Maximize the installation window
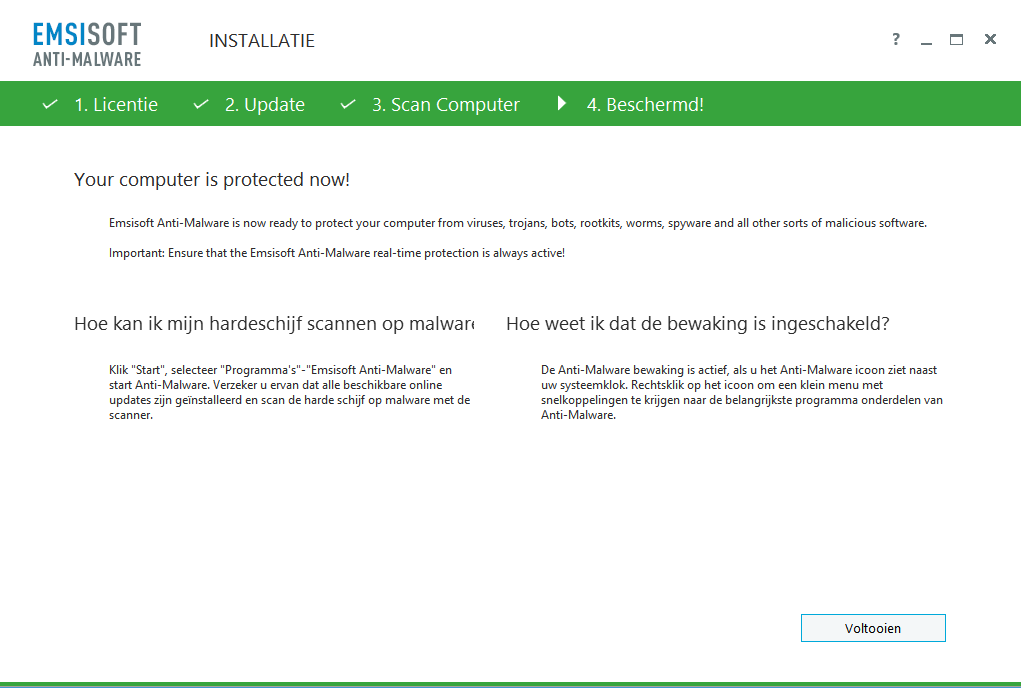 point(957,40)
